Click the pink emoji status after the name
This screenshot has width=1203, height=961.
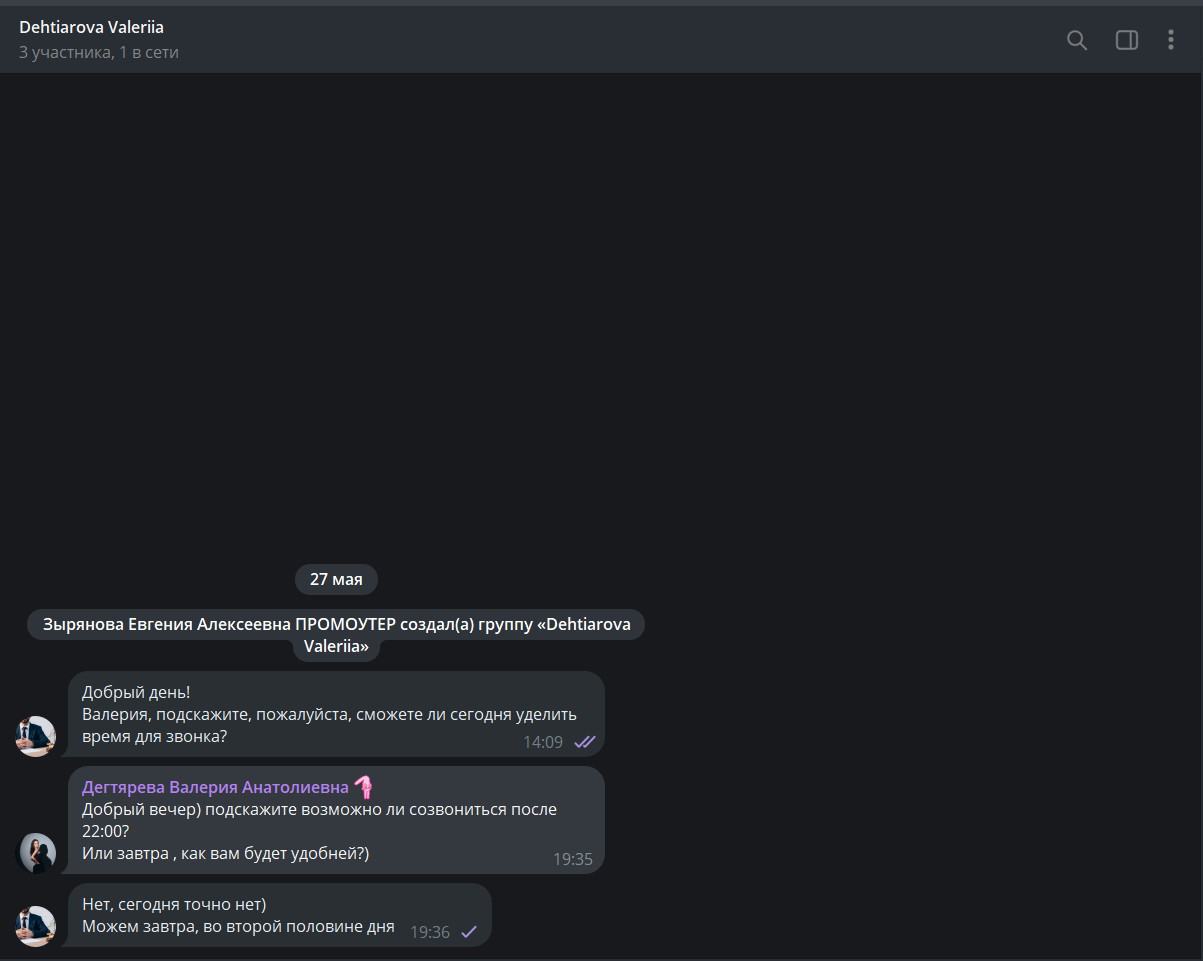363,786
